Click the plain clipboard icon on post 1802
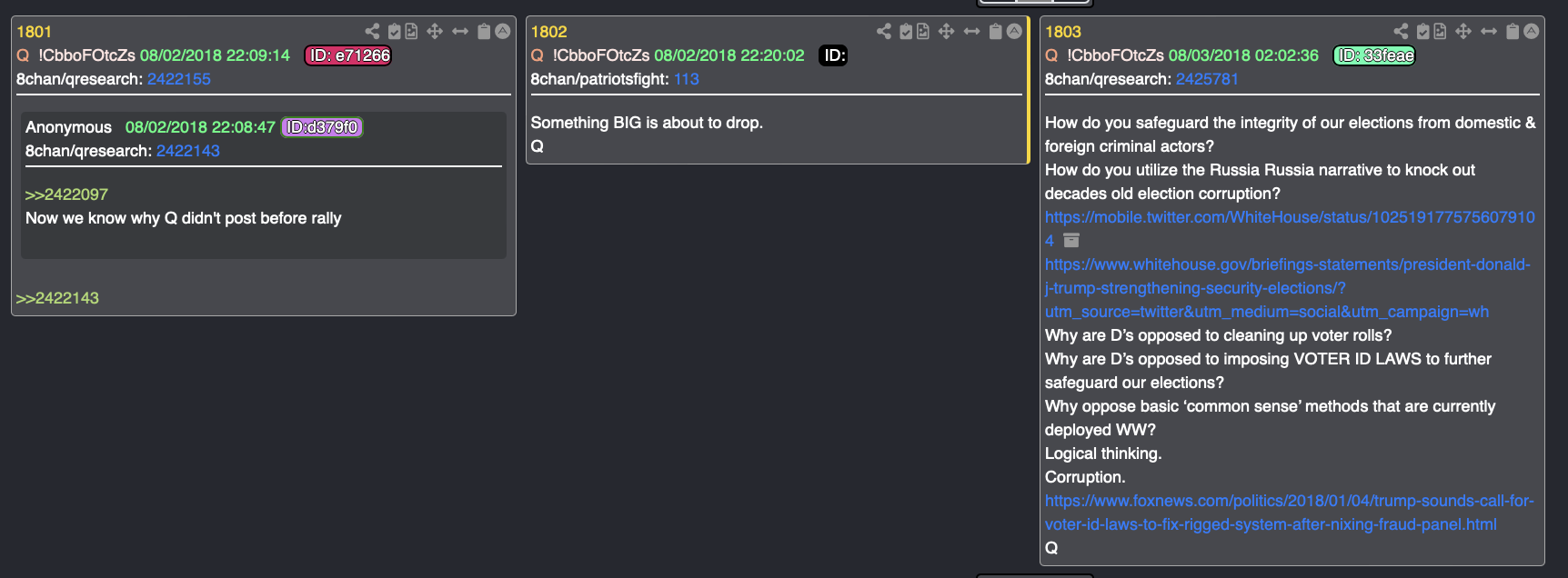Screen dimensions: 1568x578 coord(996,32)
